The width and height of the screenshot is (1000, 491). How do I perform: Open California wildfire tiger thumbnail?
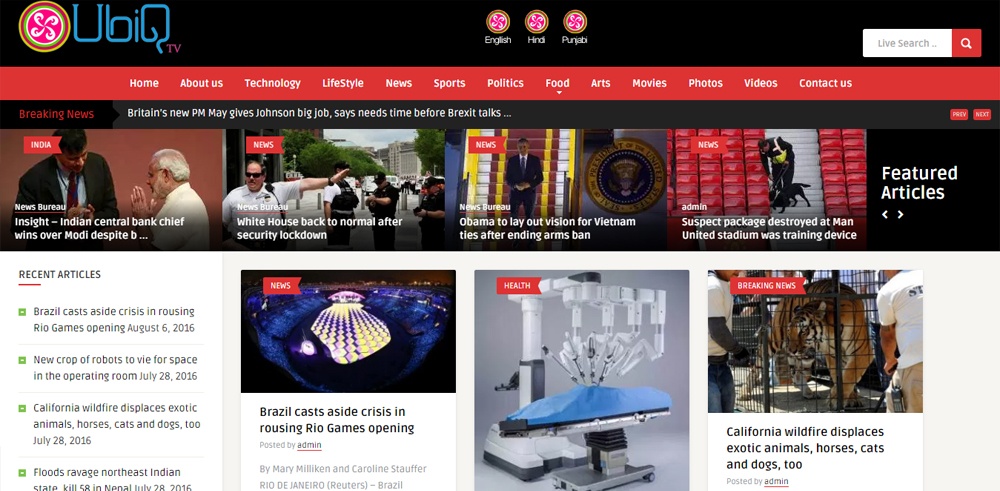click(815, 341)
